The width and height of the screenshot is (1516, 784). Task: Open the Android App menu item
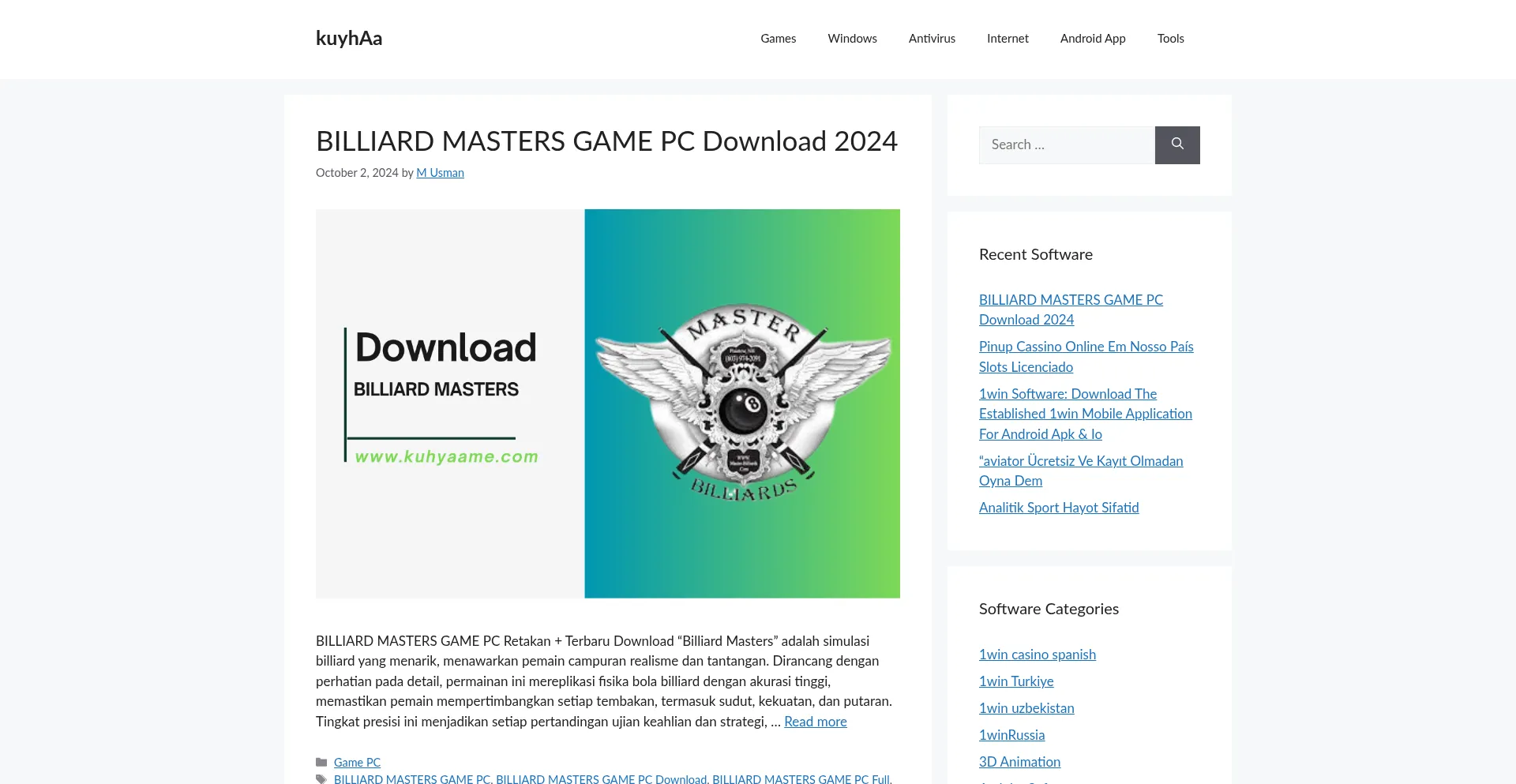[x=1092, y=39]
